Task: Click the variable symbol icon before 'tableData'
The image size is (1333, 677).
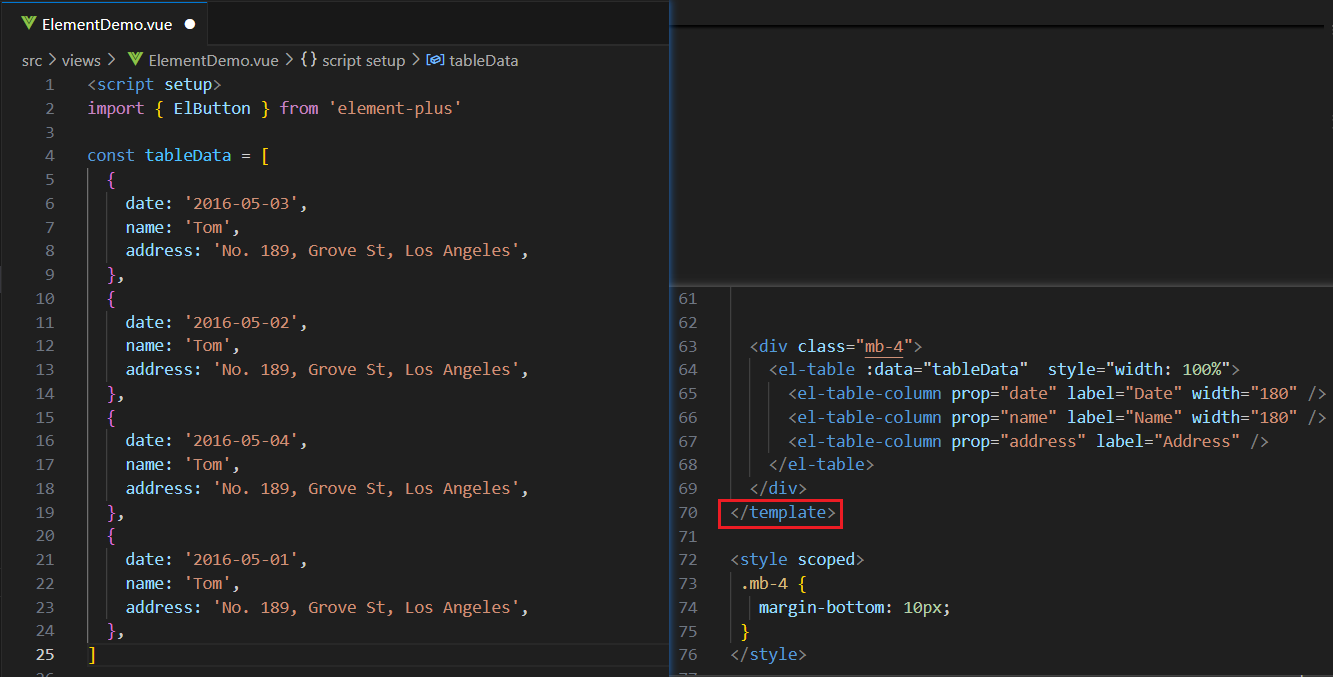Action: [435, 60]
